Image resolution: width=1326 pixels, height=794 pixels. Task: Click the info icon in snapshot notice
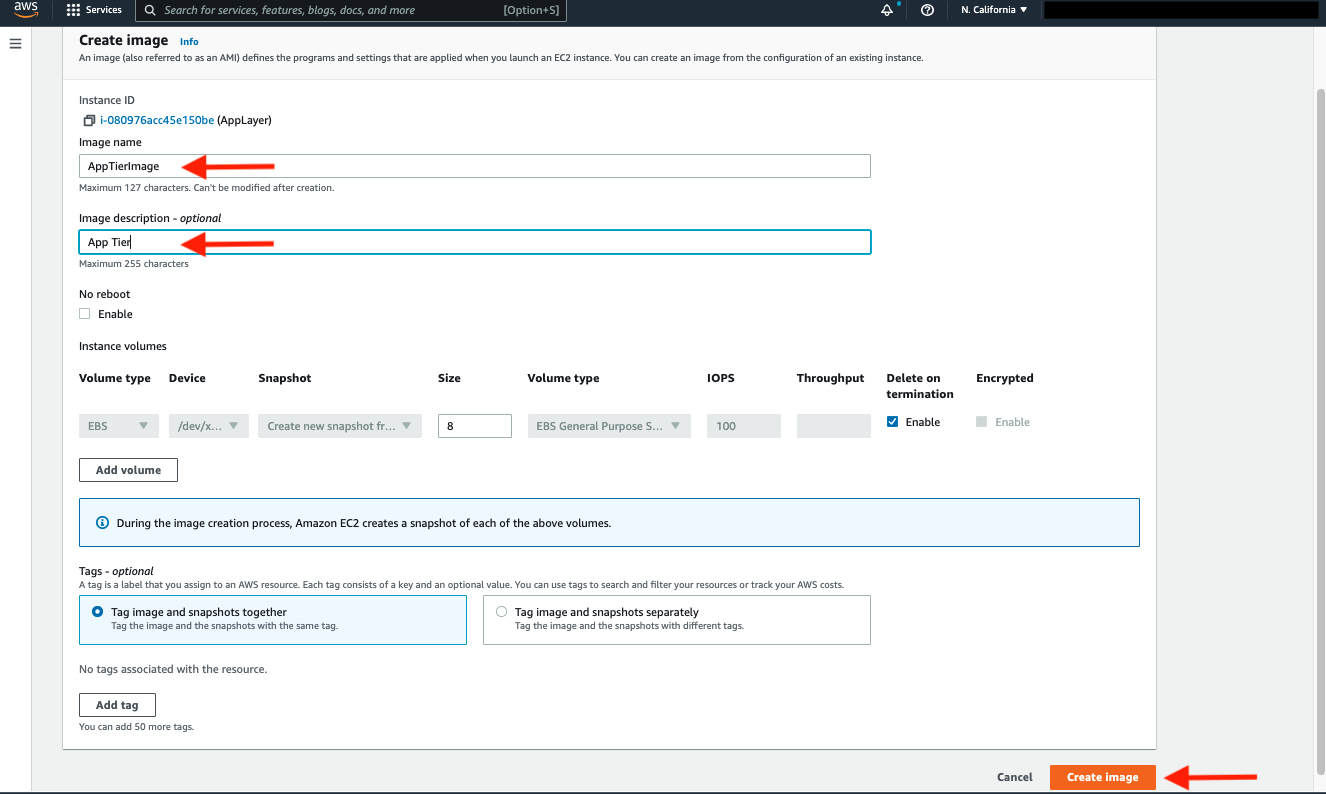(102, 523)
